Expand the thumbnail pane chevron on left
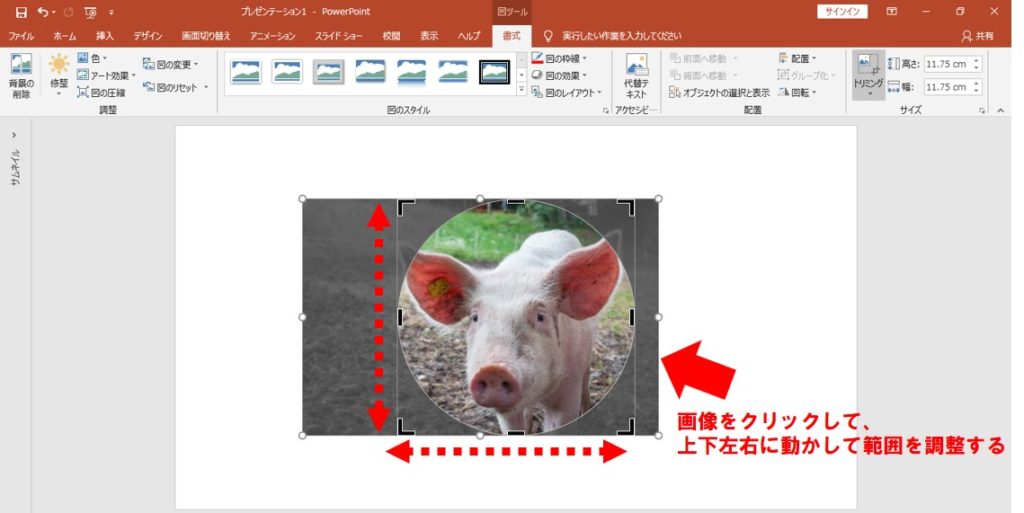This screenshot has width=1024, height=513. (14, 134)
